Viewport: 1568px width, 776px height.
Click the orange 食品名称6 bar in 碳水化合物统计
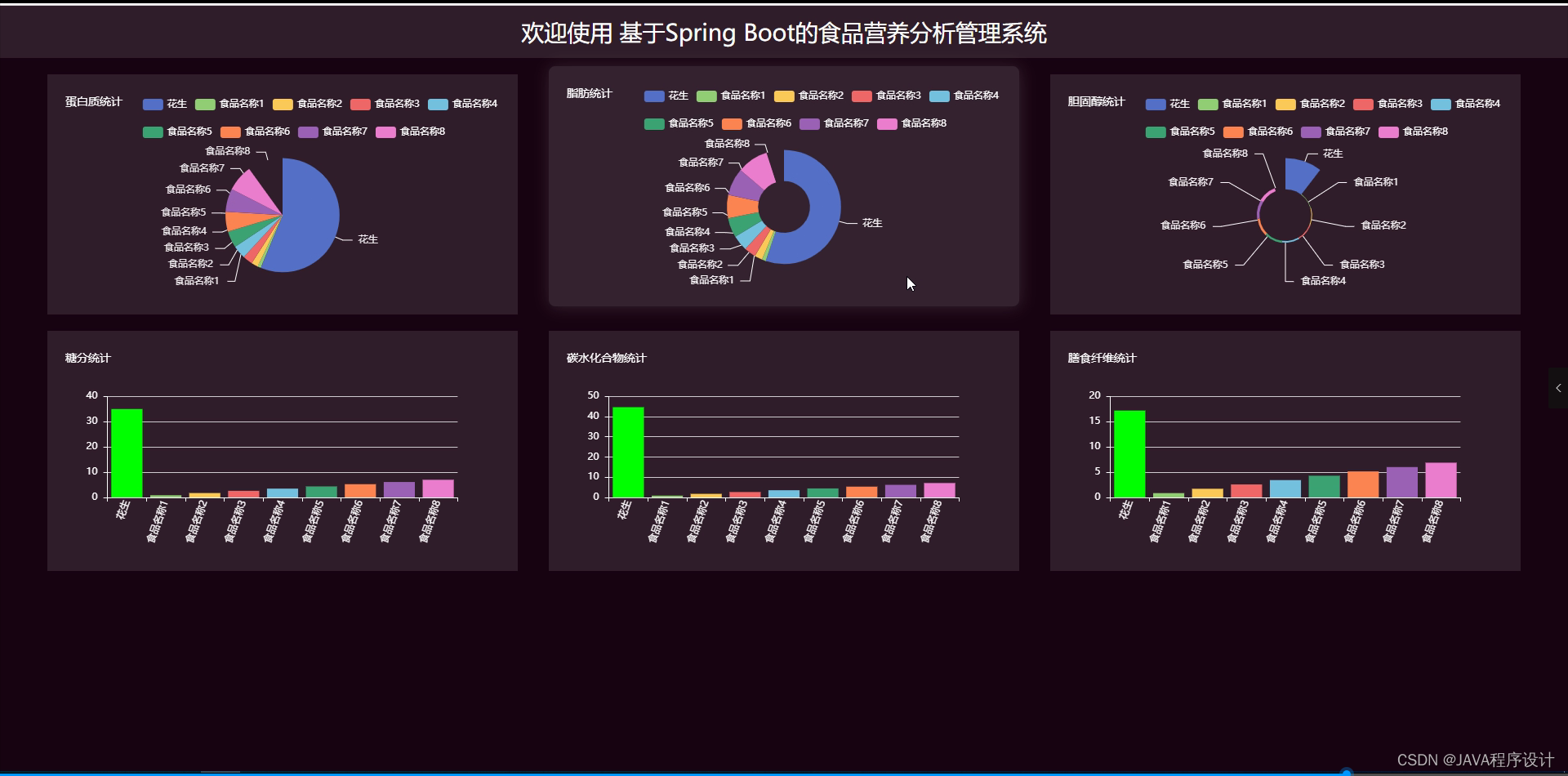[862, 492]
